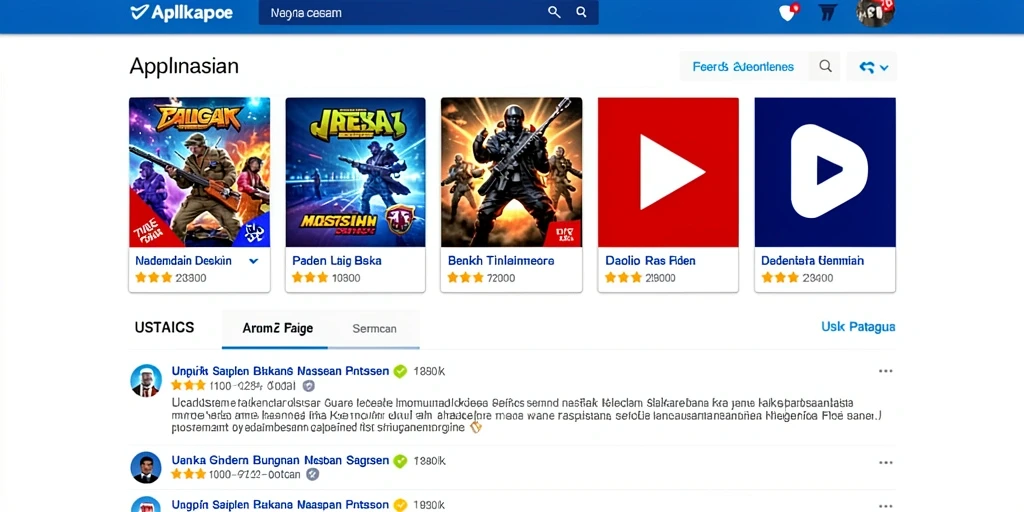Screen dimensions: 1024x512
Task: Open the heart notifications icon in header
Action: (x=788, y=12)
